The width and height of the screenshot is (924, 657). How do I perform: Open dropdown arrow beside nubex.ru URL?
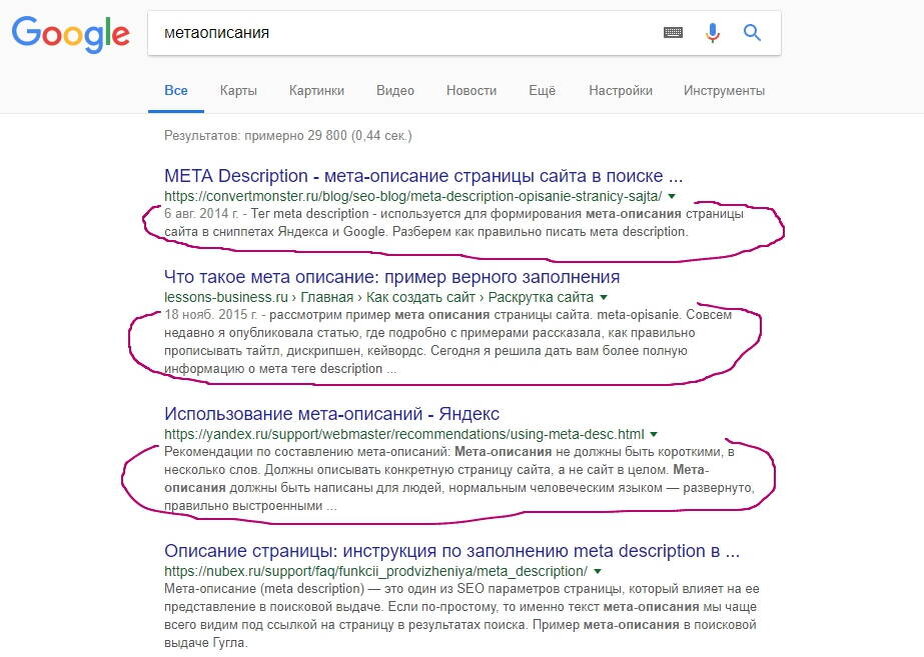tap(597, 570)
